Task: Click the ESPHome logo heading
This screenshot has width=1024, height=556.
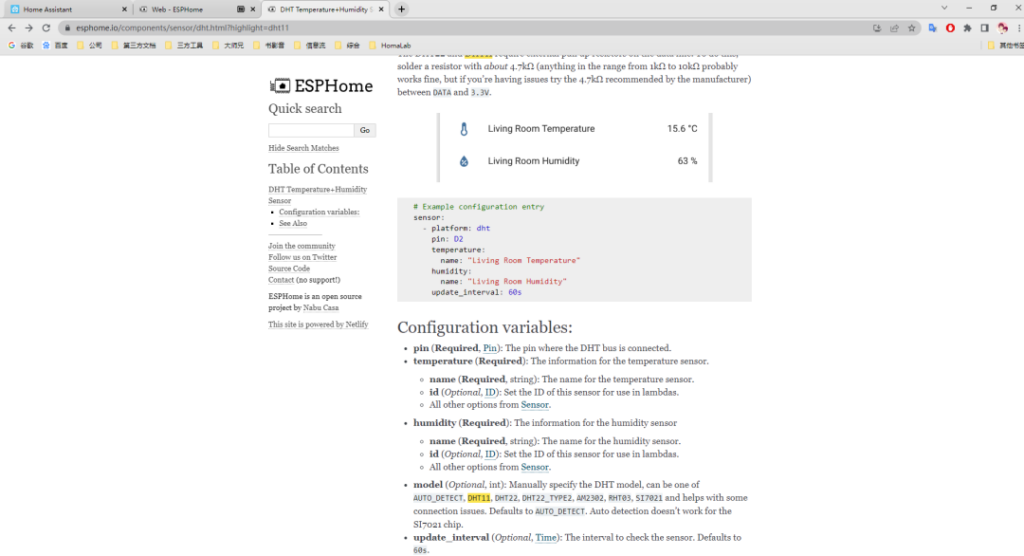Action: coord(321,86)
